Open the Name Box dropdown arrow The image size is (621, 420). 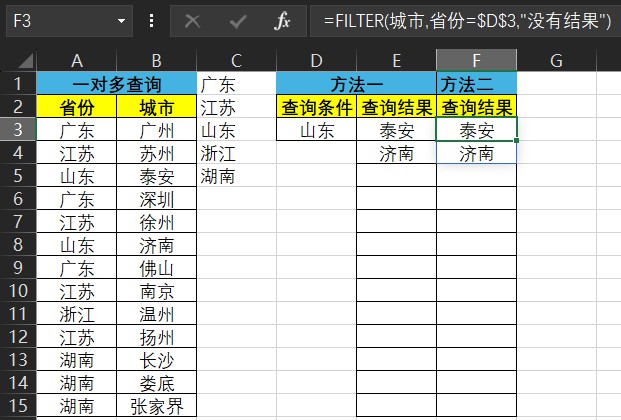pos(122,21)
